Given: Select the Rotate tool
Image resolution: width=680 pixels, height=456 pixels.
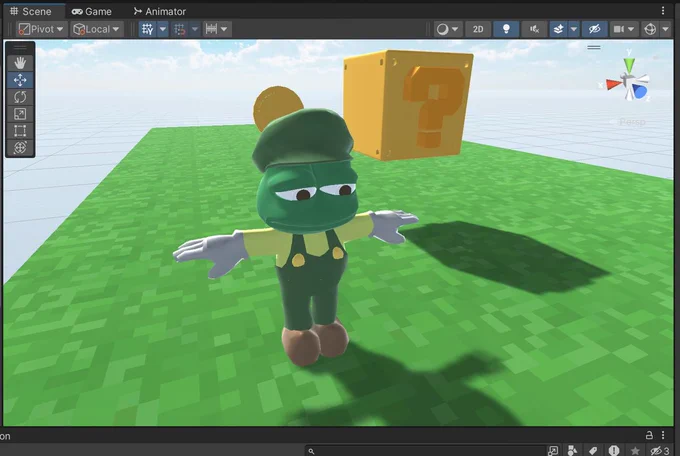Looking at the screenshot, I should [x=20, y=97].
